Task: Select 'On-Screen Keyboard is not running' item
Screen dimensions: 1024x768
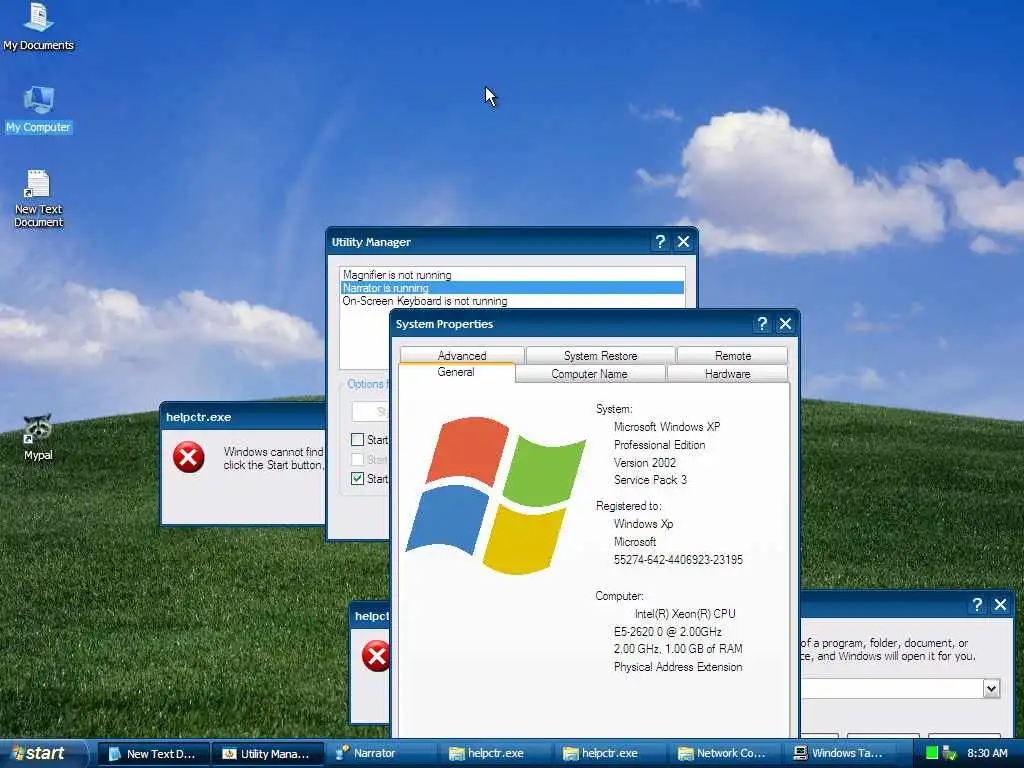Action: point(512,301)
